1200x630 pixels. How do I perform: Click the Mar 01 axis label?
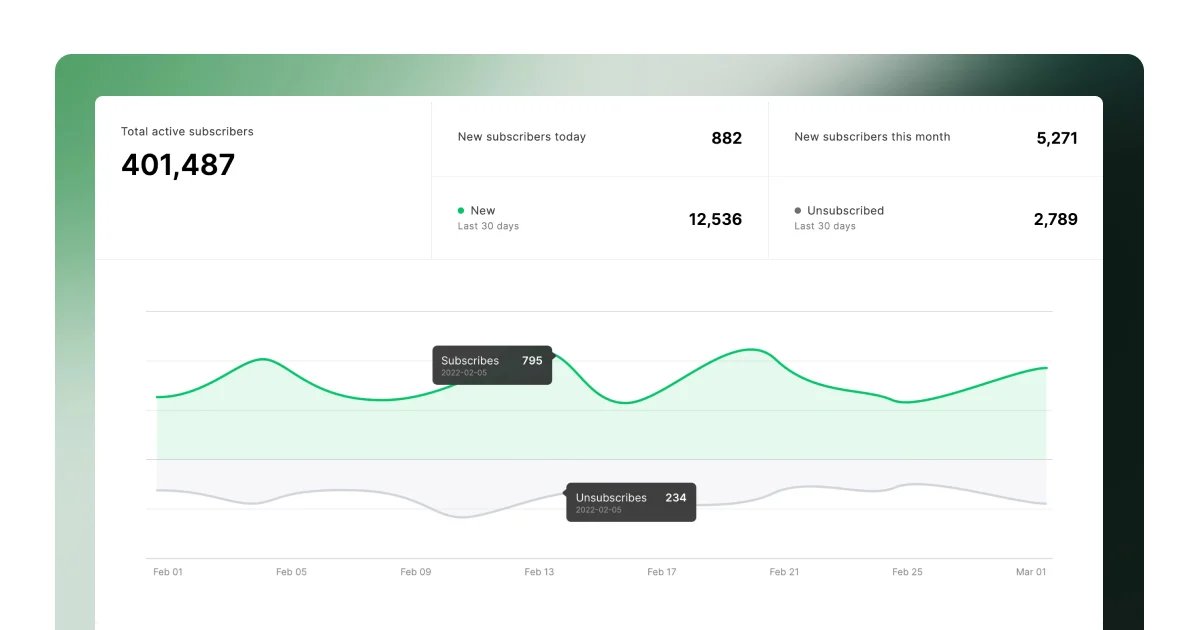[x=1031, y=572]
